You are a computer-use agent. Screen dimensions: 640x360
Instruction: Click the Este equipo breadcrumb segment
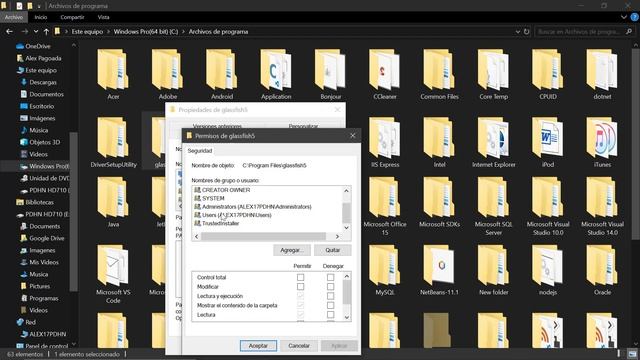(87, 31)
